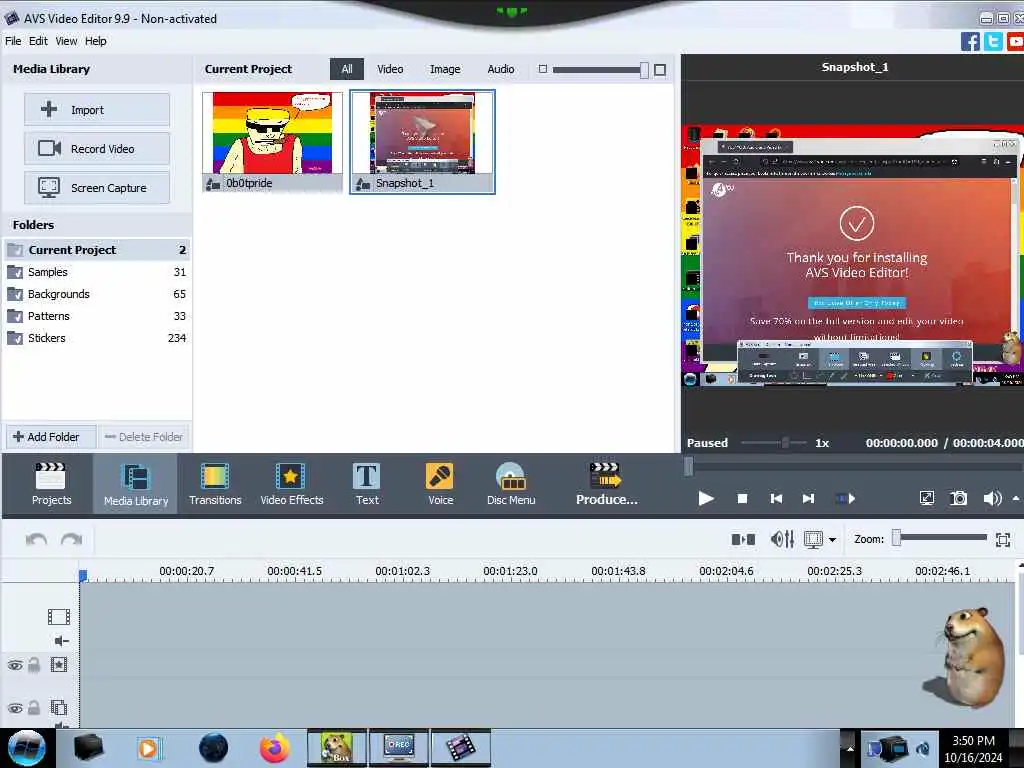1024x768 pixels.
Task: Select large thumbnail size icon
Action: click(x=660, y=70)
